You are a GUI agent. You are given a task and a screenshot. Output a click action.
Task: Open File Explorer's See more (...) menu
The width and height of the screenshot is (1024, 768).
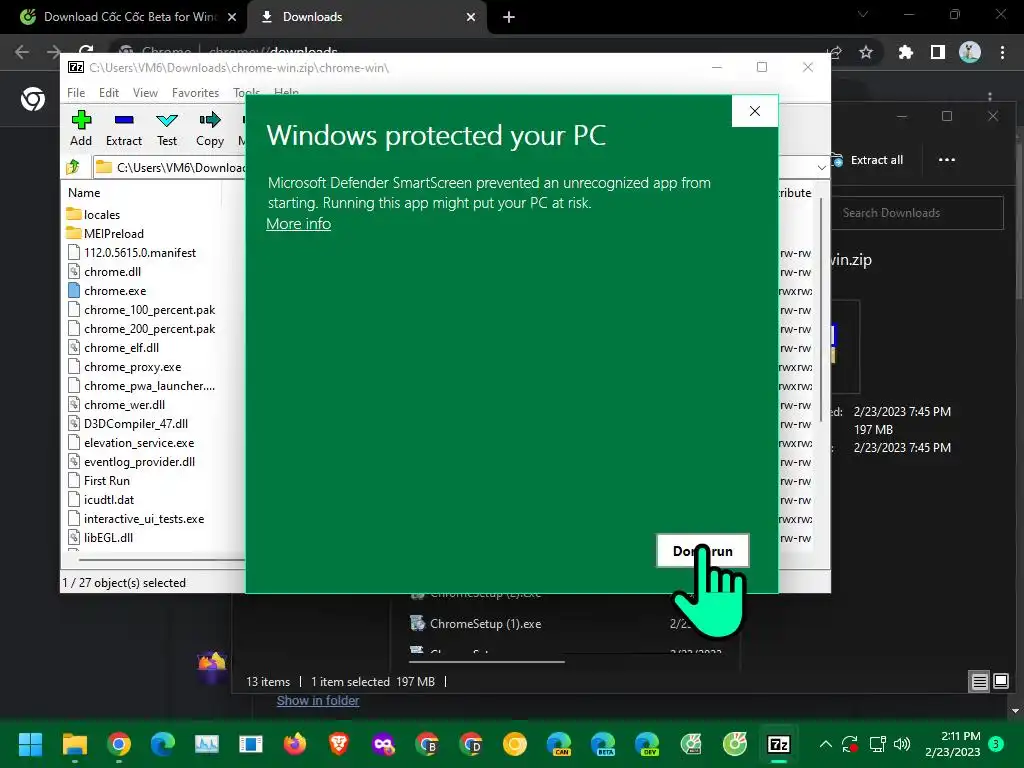pyautogui.click(x=946, y=160)
